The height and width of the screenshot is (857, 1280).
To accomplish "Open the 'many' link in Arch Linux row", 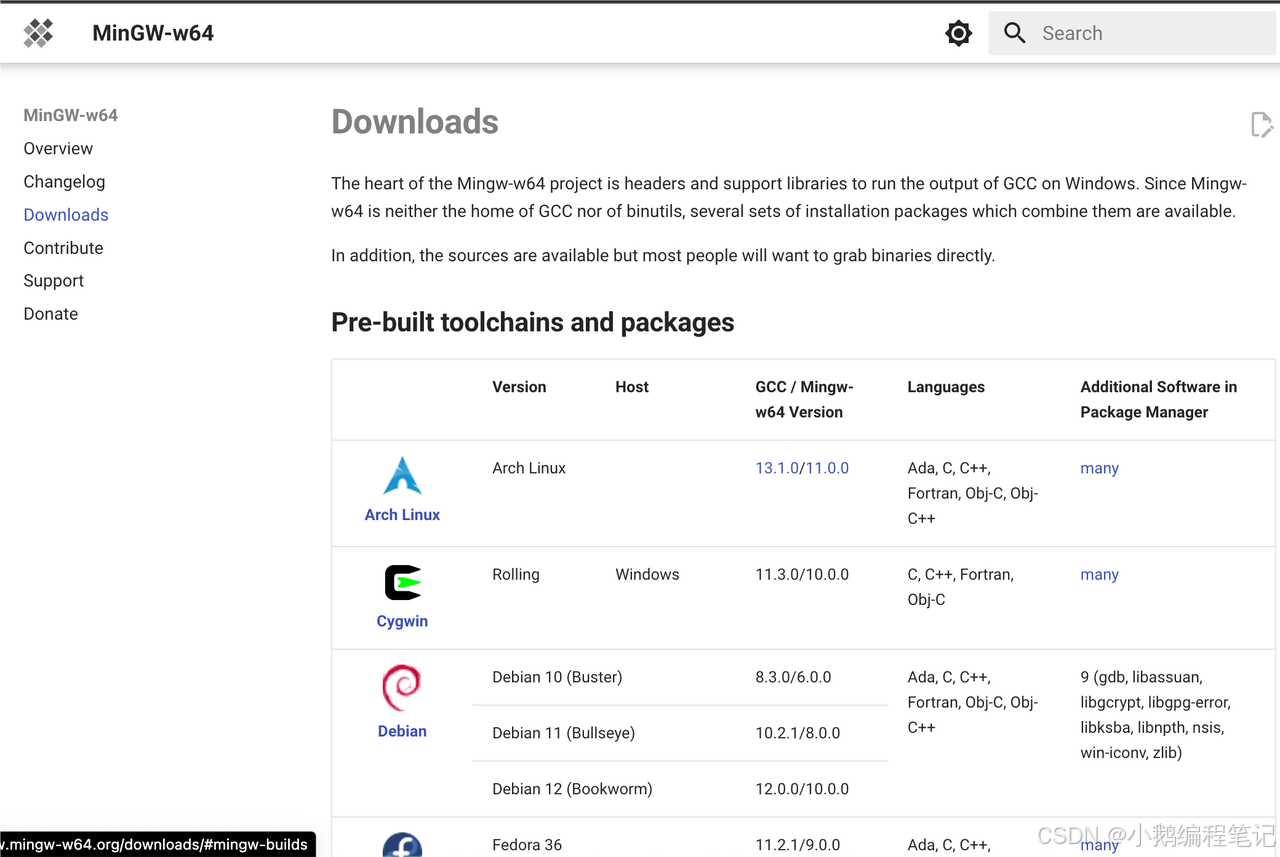I will coord(1099,468).
